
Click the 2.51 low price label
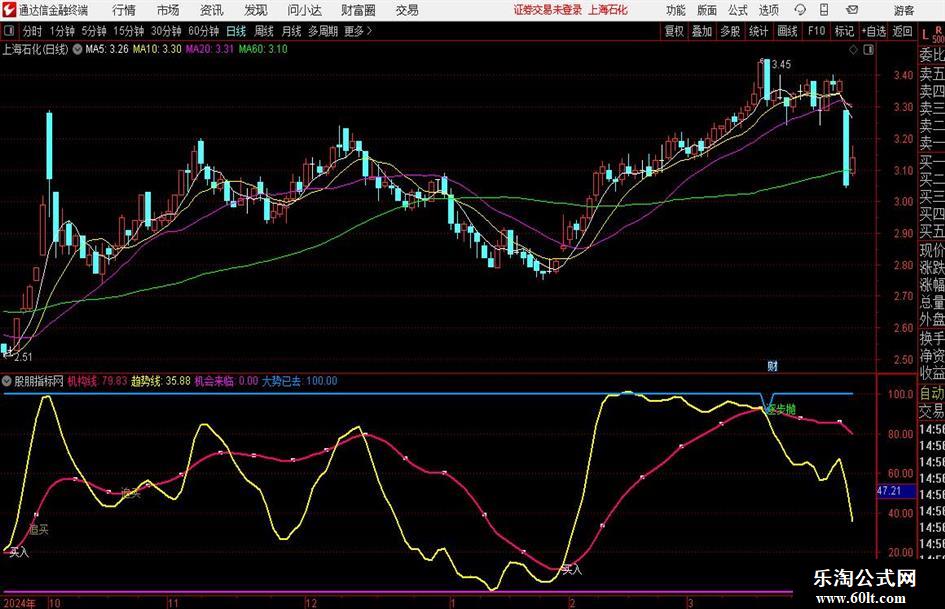click(23, 357)
